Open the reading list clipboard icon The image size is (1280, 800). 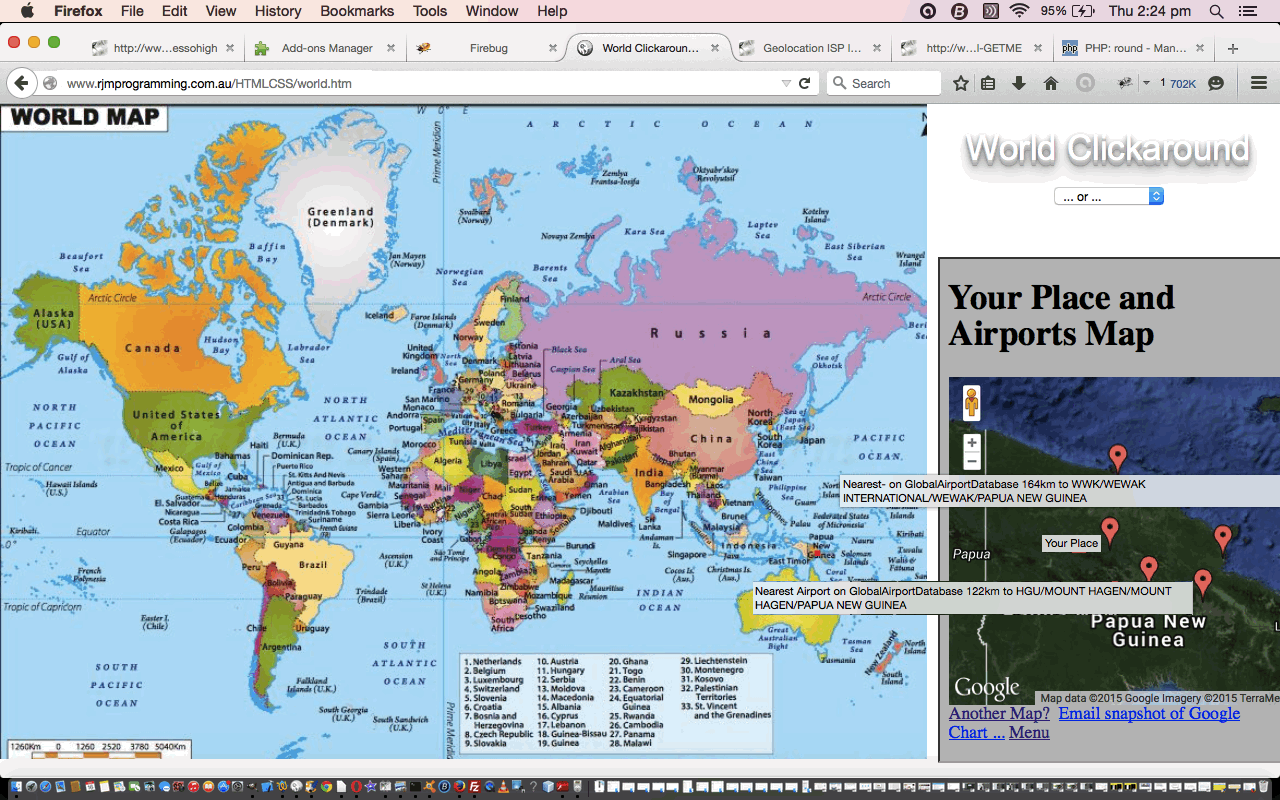pos(987,83)
